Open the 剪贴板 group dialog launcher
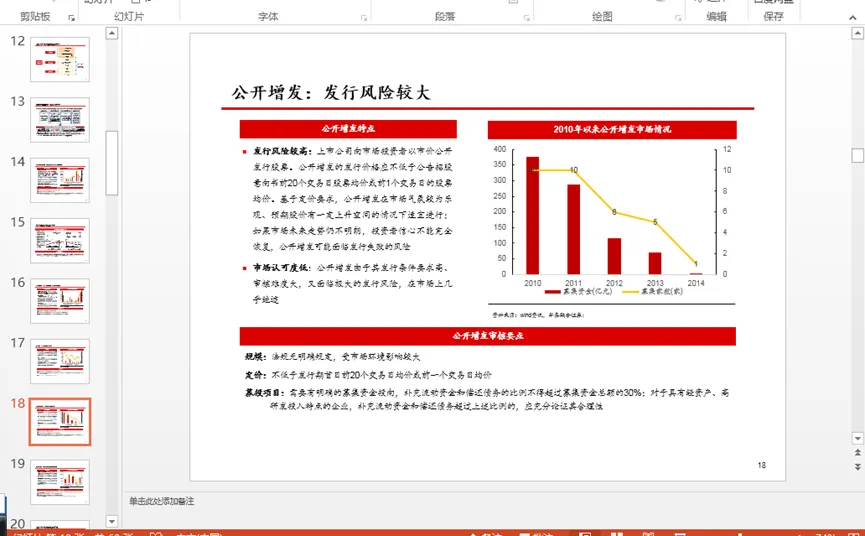865x536 pixels. point(72,18)
